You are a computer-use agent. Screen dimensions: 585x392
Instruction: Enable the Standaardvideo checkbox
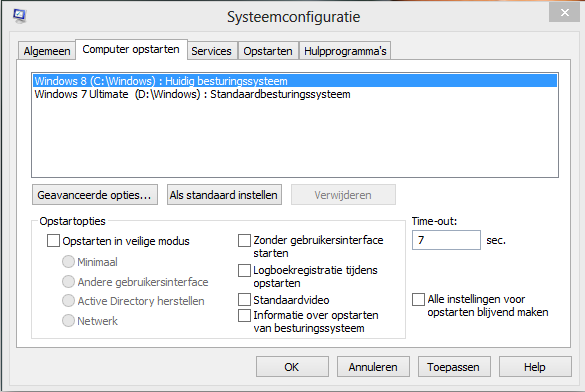[x=244, y=300]
